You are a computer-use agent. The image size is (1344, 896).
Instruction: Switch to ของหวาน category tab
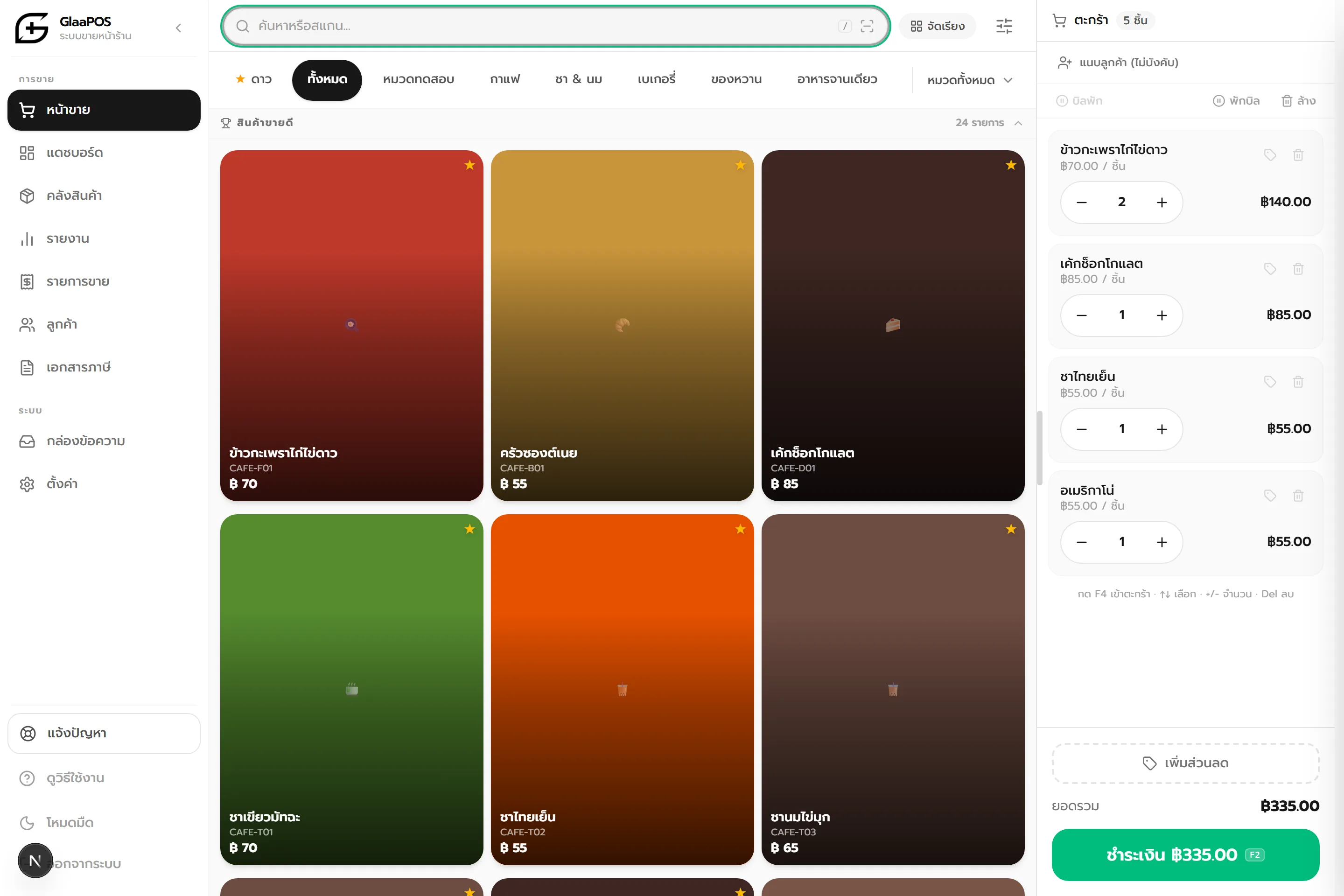pos(736,79)
